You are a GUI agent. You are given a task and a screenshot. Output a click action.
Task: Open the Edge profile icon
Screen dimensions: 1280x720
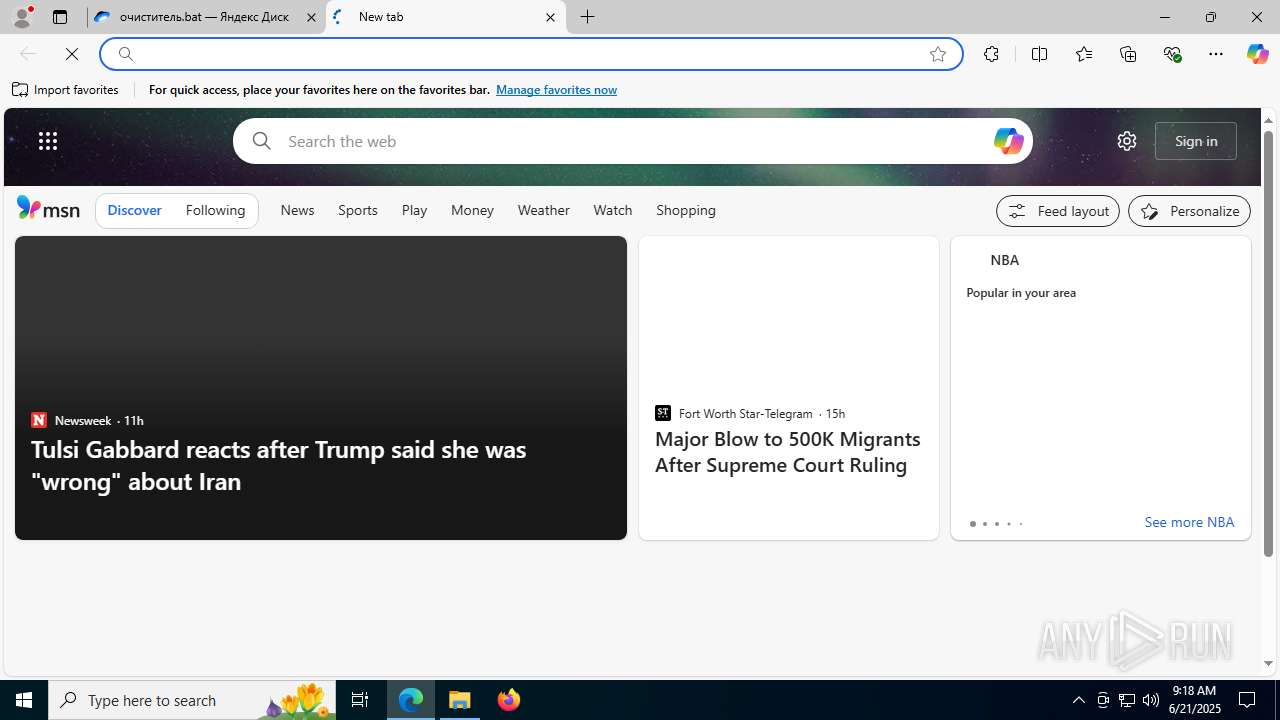click(x=21, y=17)
